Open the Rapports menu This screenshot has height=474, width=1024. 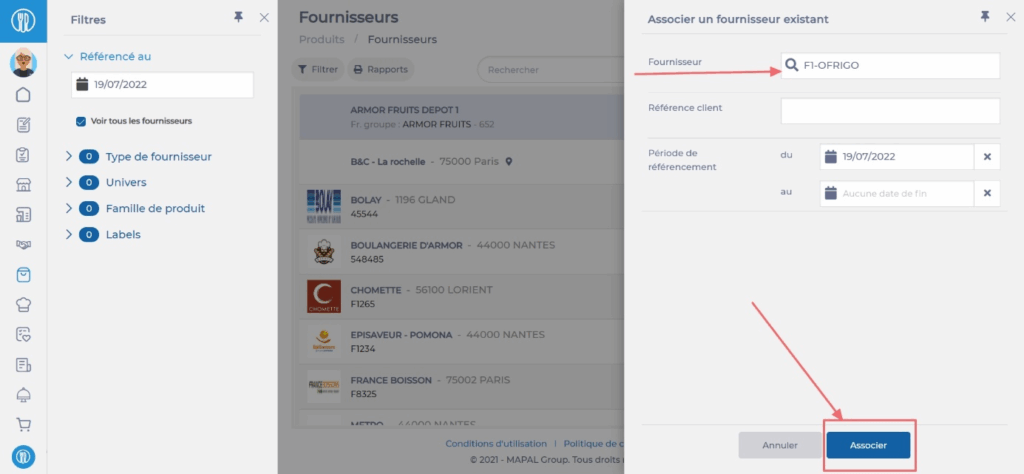pyautogui.click(x=380, y=70)
